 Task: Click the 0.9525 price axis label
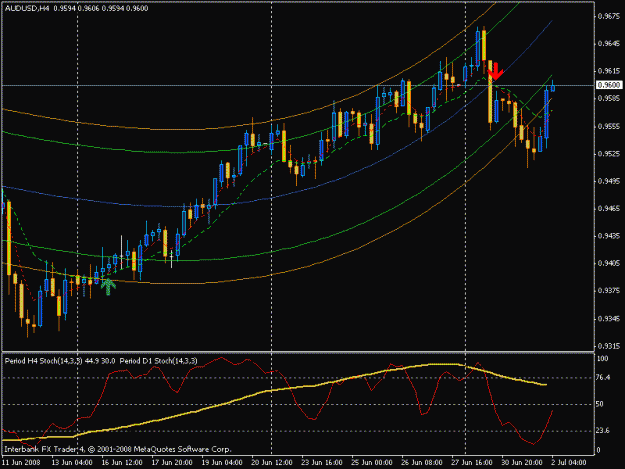tap(609, 153)
